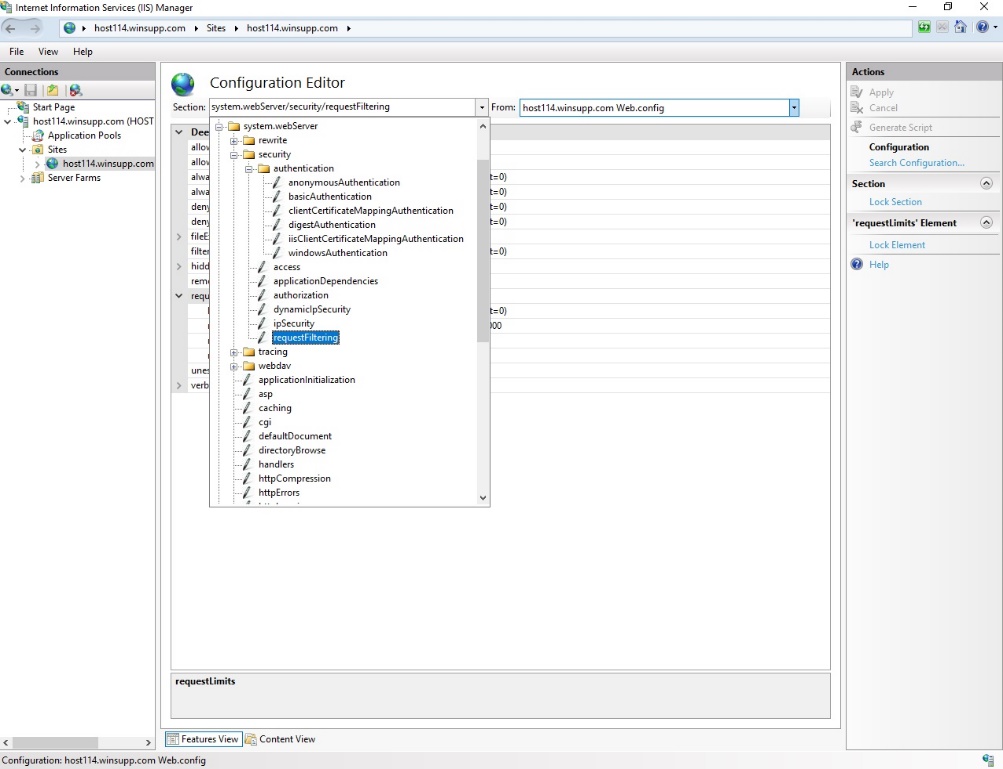
Task: Click the Lock Element link
Action: point(897,244)
